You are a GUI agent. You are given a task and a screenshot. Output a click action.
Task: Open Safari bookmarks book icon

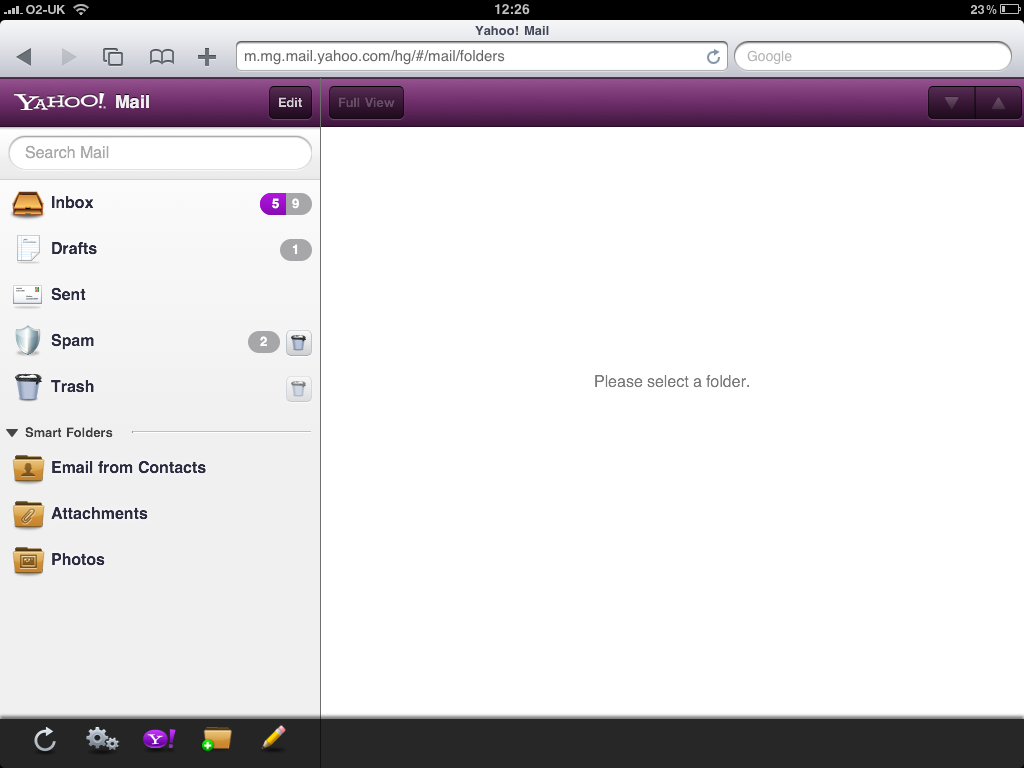161,57
